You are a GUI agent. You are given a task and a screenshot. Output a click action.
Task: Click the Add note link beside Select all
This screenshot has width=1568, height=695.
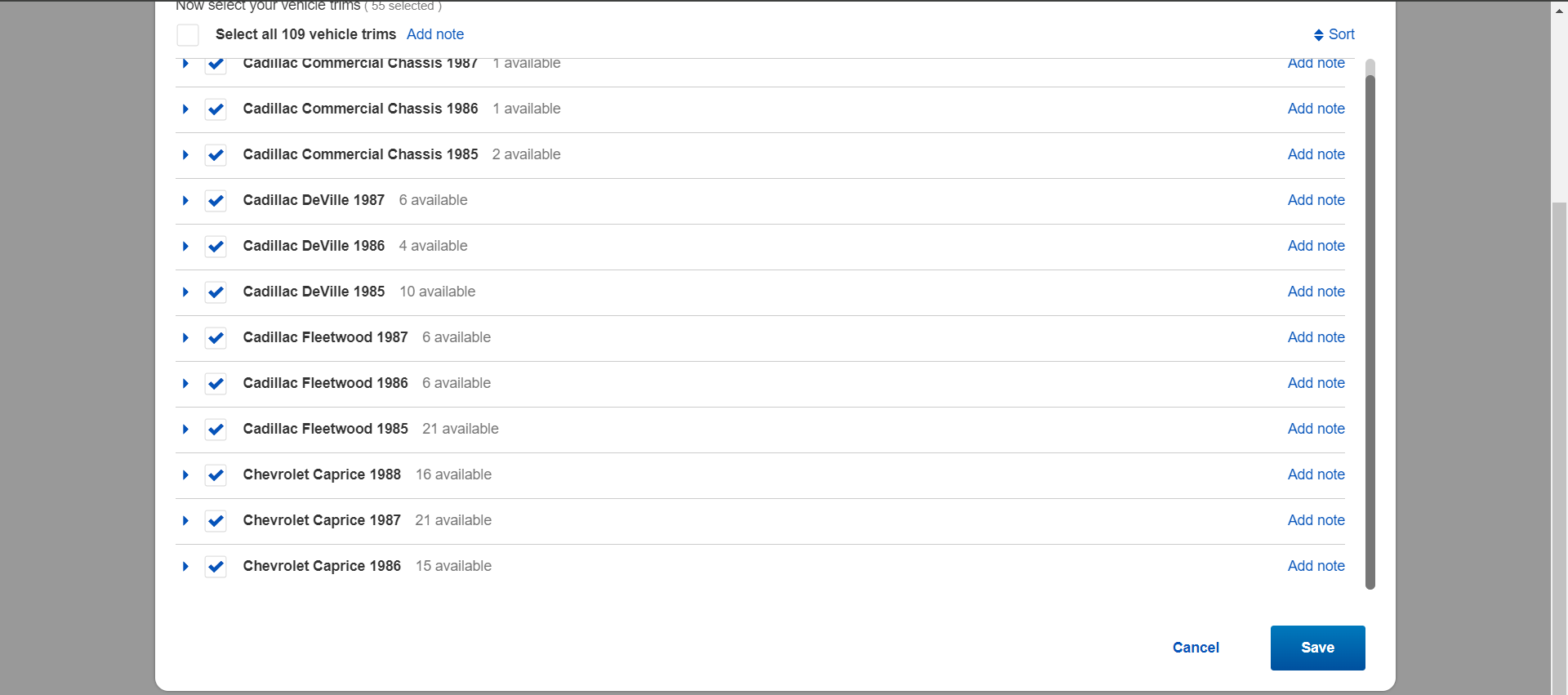pos(435,34)
